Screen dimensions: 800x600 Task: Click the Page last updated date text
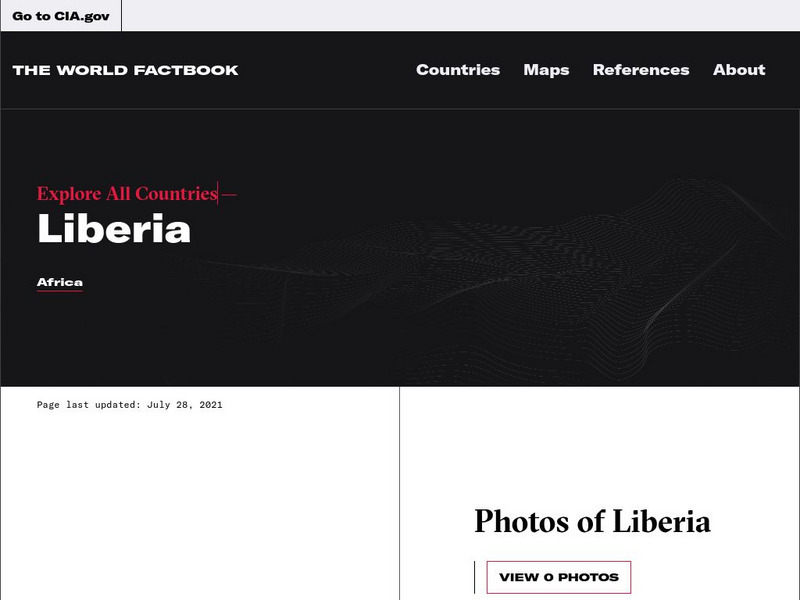tap(130, 405)
